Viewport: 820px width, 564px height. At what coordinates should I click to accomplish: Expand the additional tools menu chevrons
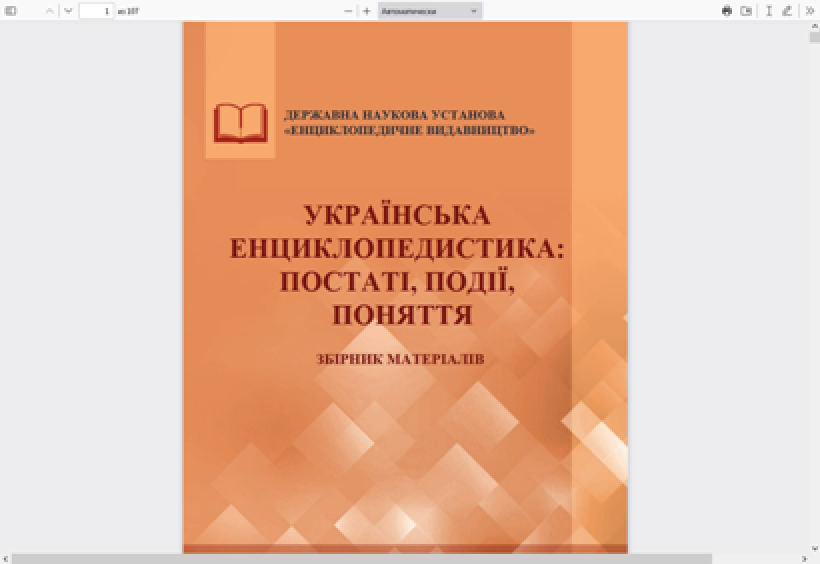809,11
